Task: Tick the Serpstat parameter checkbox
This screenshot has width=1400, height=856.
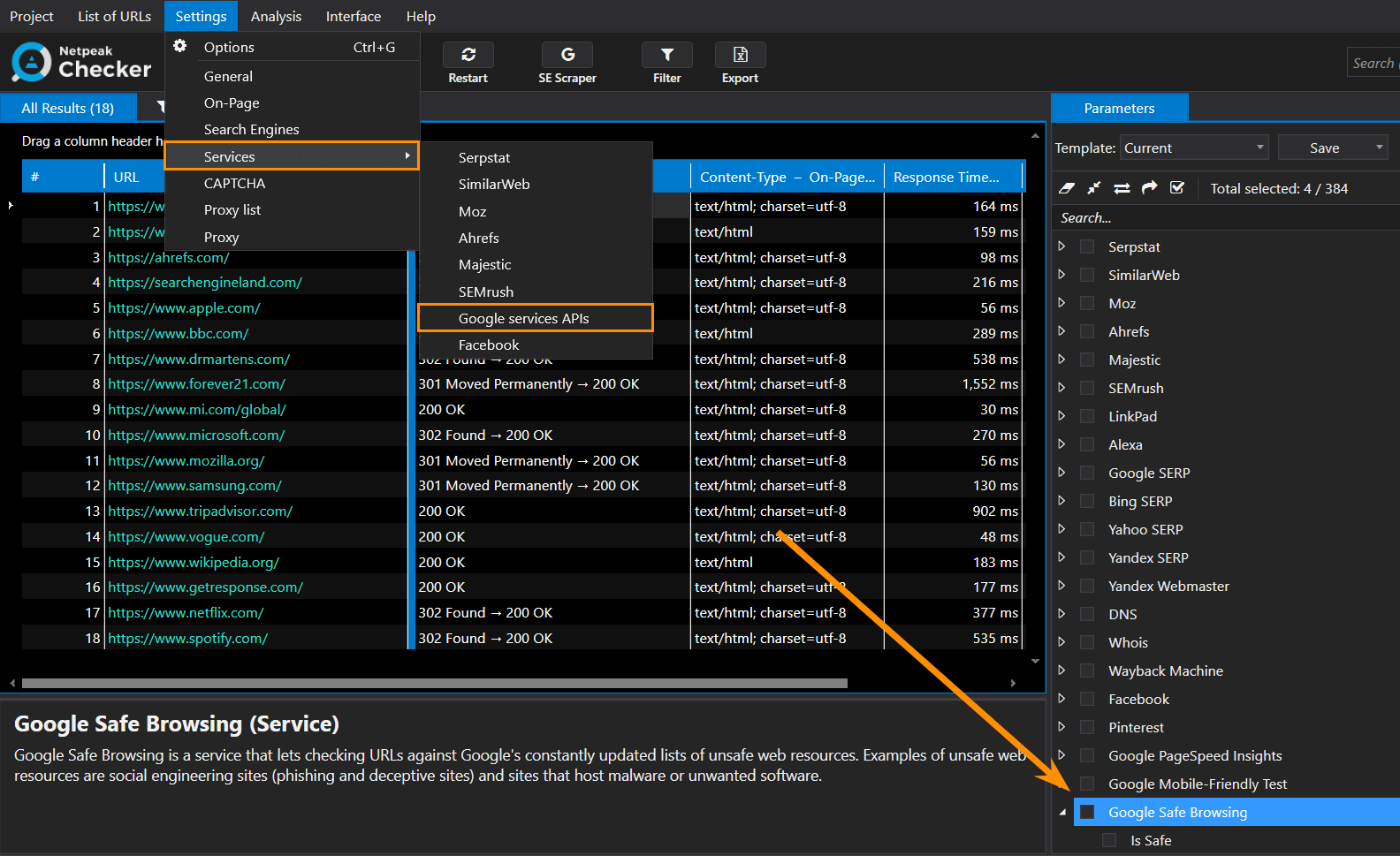Action: point(1087,246)
